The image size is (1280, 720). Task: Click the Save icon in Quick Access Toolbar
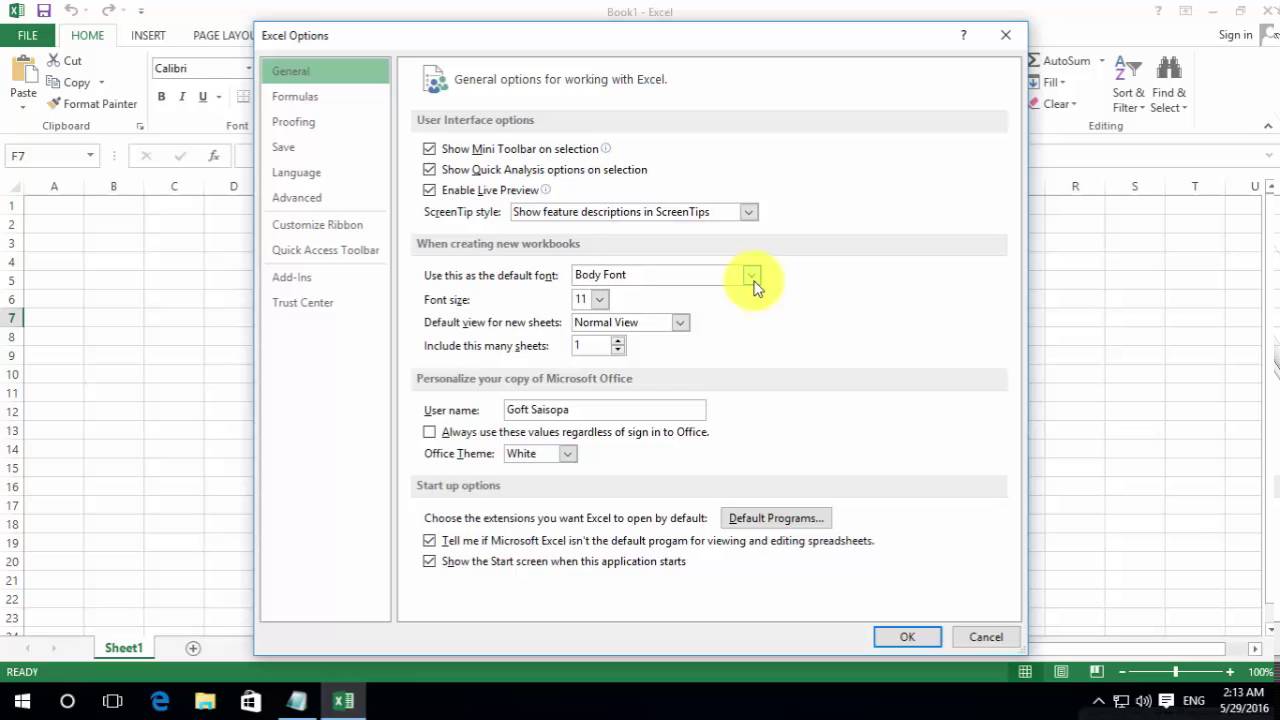click(x=43, y=11)
